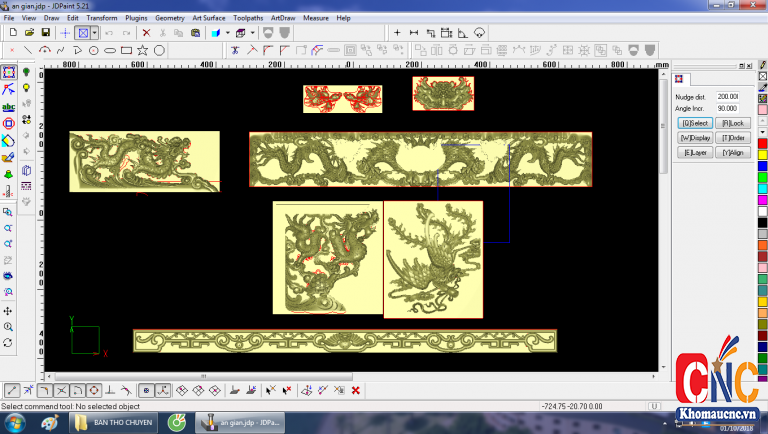Open the existing file folder icon
Viewport: 768px width, 434px height.
29,33
